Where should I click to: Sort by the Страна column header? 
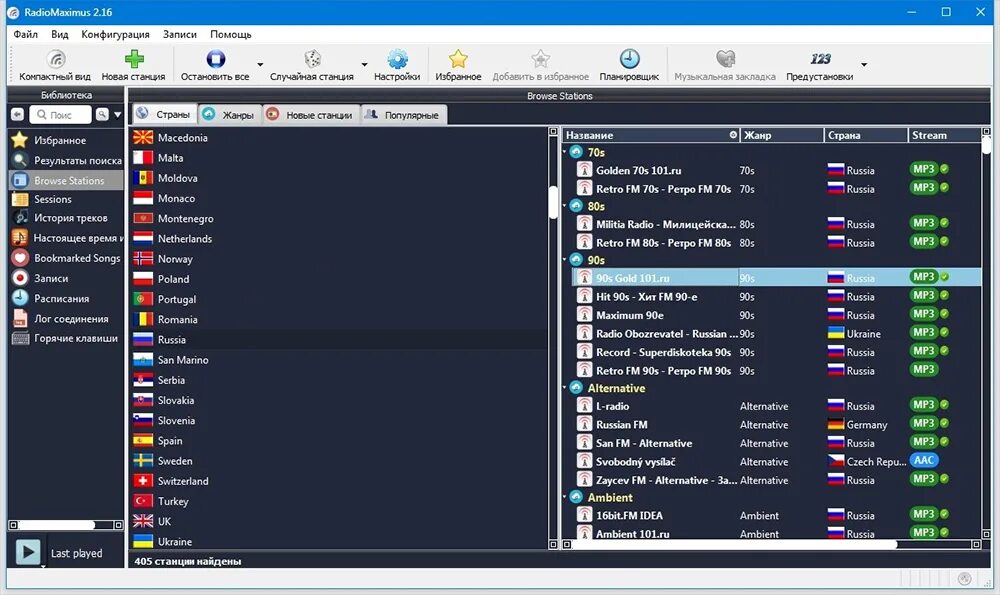tap(865, 135)
